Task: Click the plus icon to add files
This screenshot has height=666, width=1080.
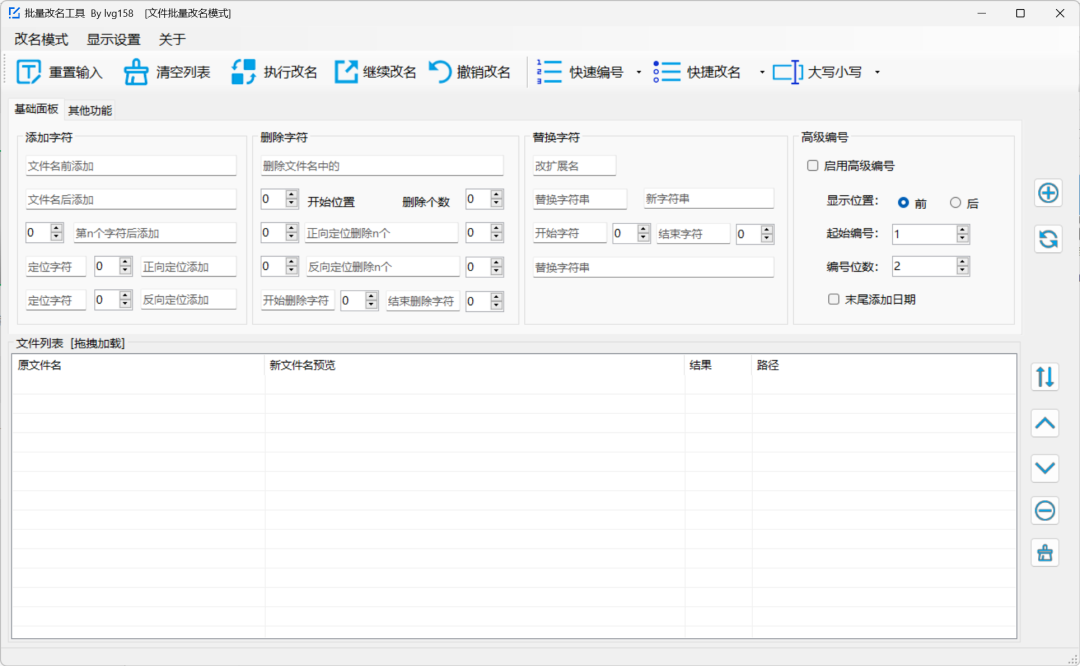Action: pos(1047,194)
